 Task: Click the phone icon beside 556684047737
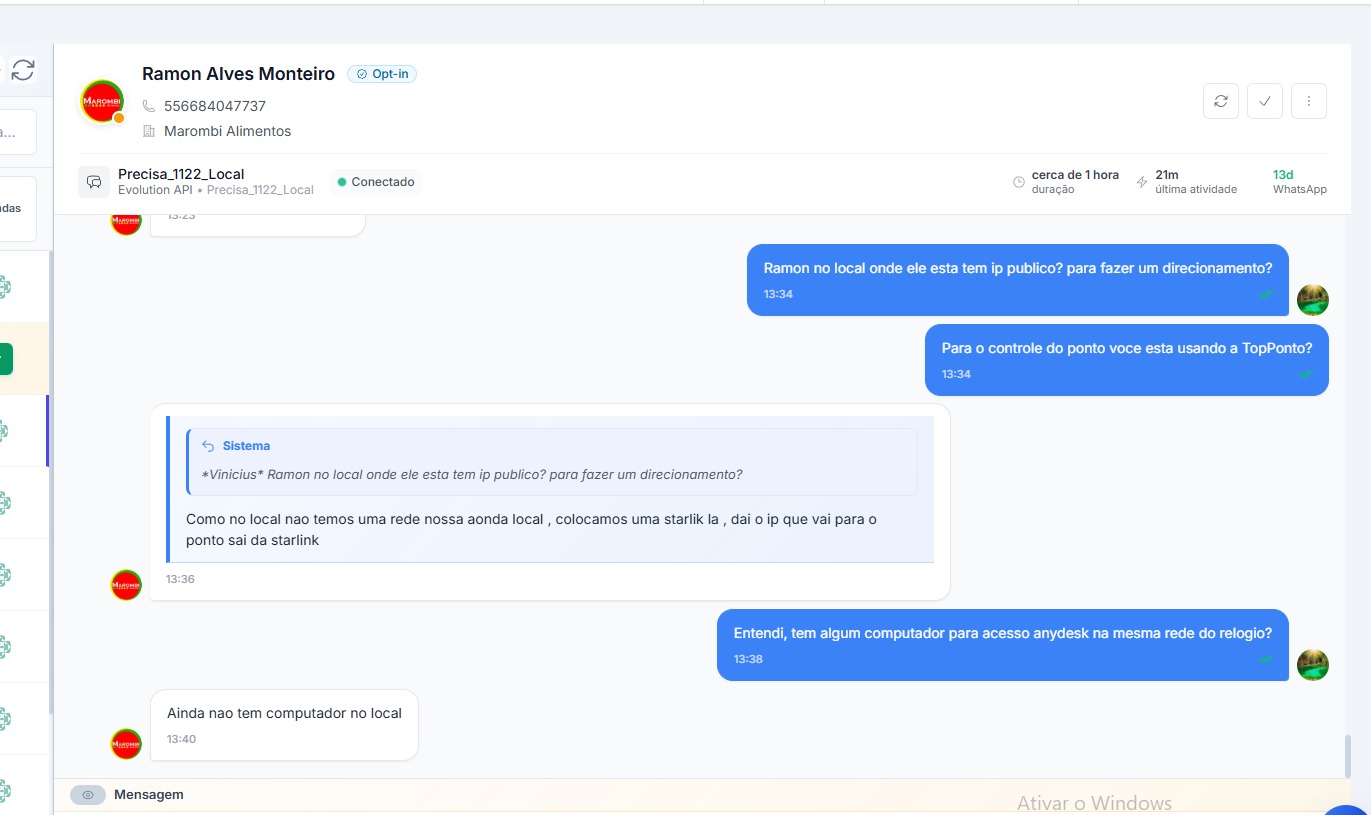coord(149,106)
